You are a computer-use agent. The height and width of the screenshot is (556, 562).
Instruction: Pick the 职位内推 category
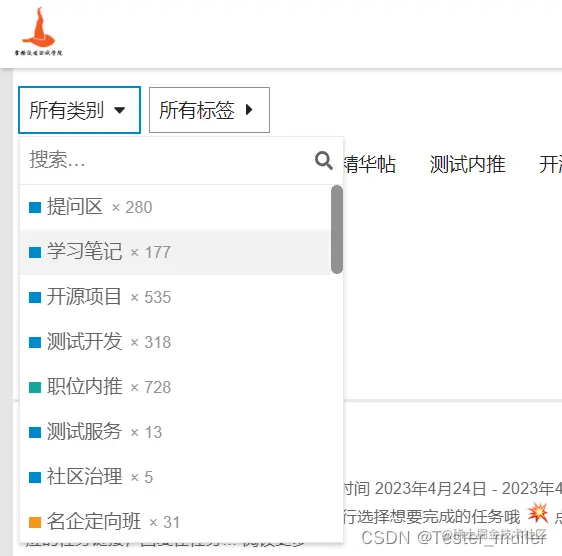click(x=175, y=387)
